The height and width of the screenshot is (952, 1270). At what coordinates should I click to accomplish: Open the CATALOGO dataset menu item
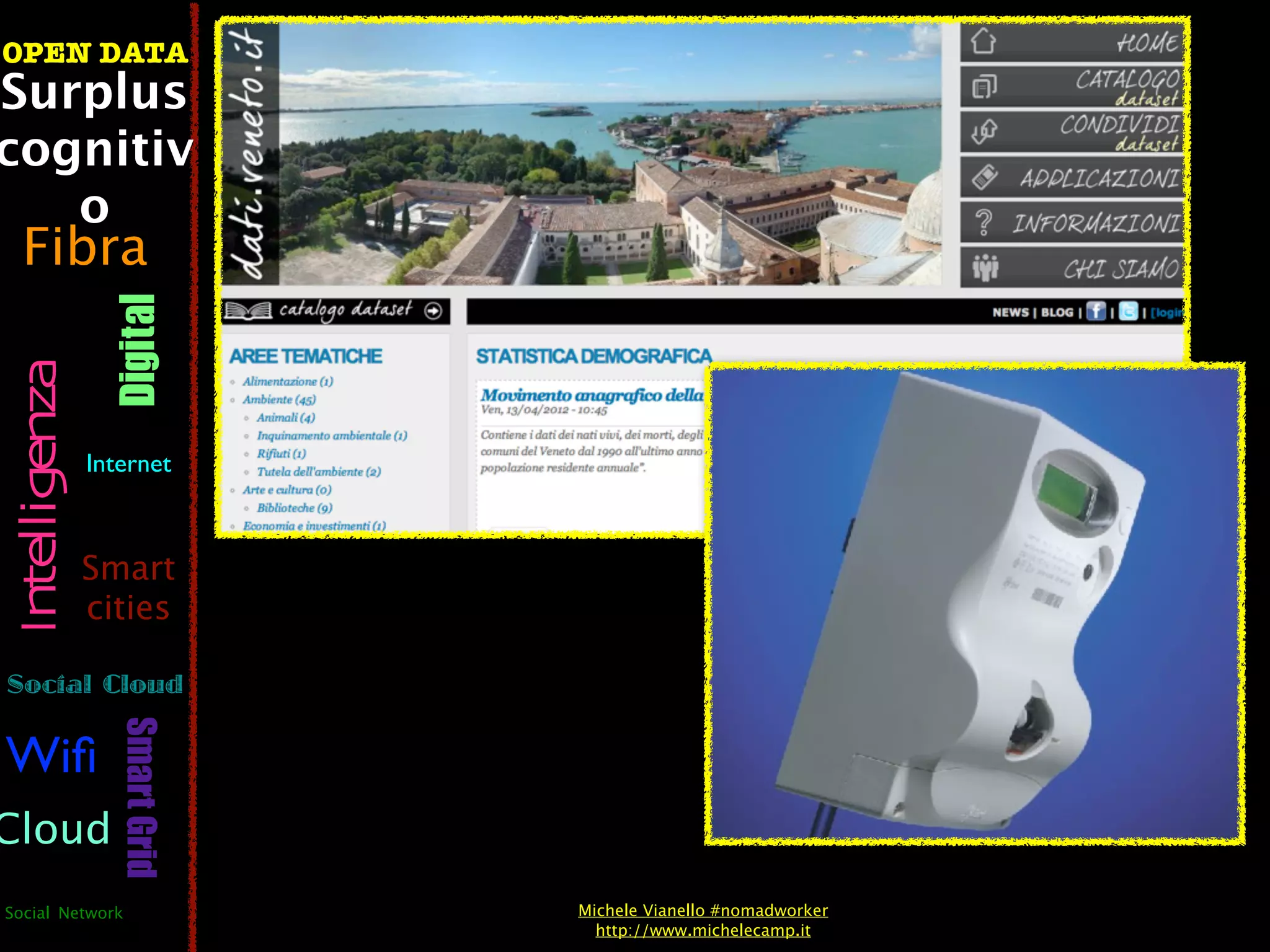click(x=1072, y=87)
